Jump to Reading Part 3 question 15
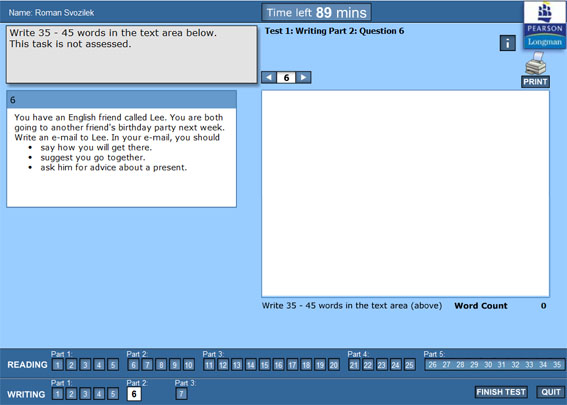This screenshot has height=405, width=567. [264, 365]
